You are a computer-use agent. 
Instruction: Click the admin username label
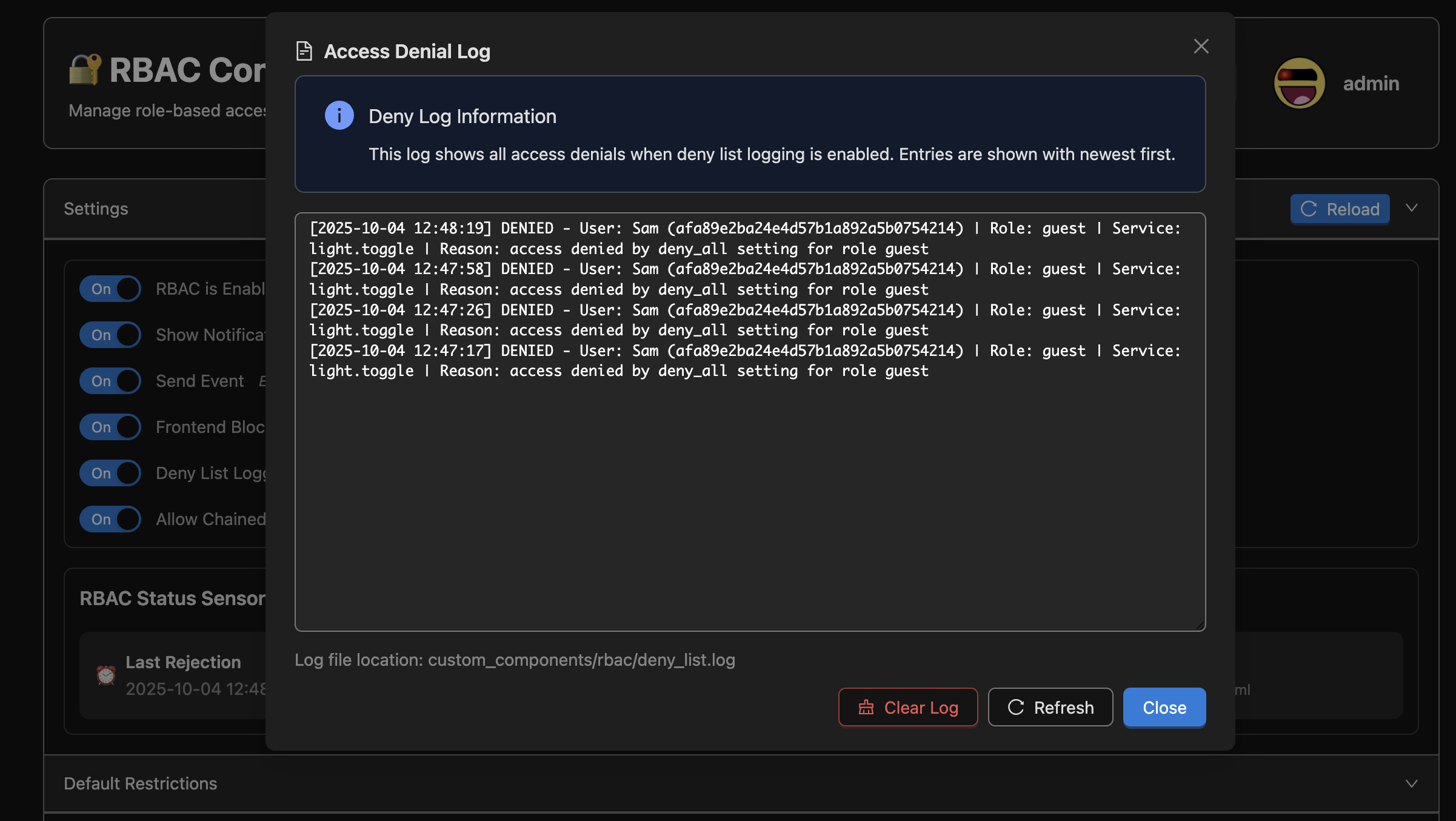pyautogui.click(x=1371, y=83)
